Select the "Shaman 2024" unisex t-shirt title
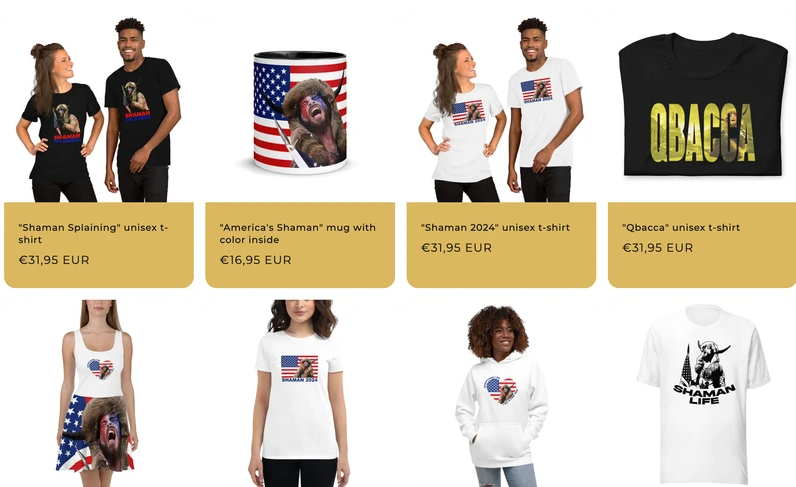Image resolution: width=796 pixels, height=487 pixels. point(495,228)
